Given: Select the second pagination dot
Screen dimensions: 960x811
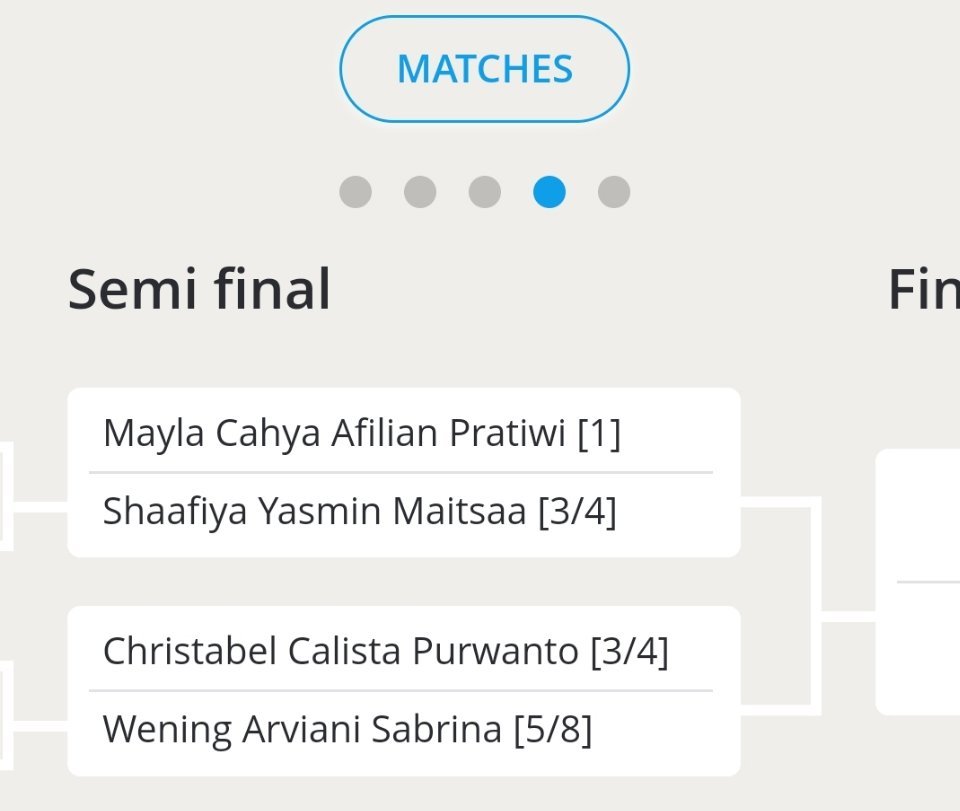Looking at the screenshot, I should [420, 191].
